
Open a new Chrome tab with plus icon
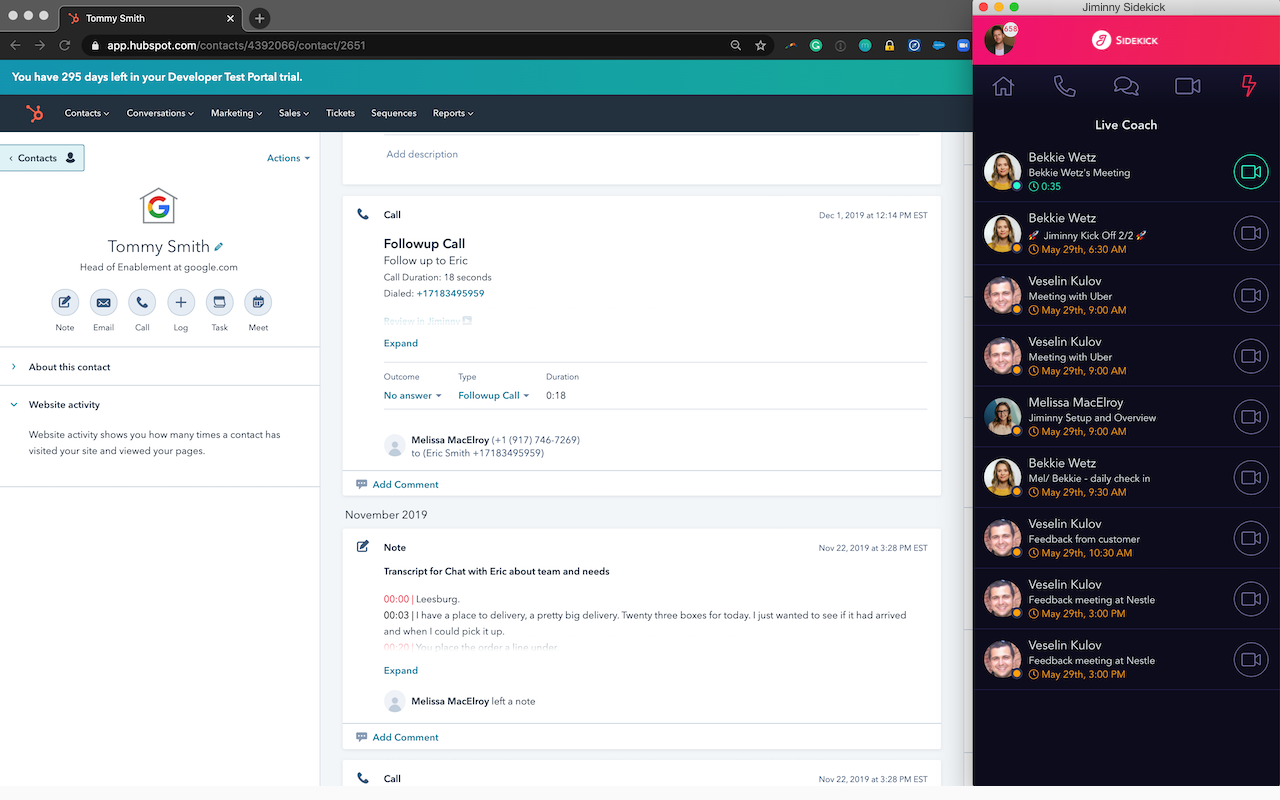click(259, 18)
